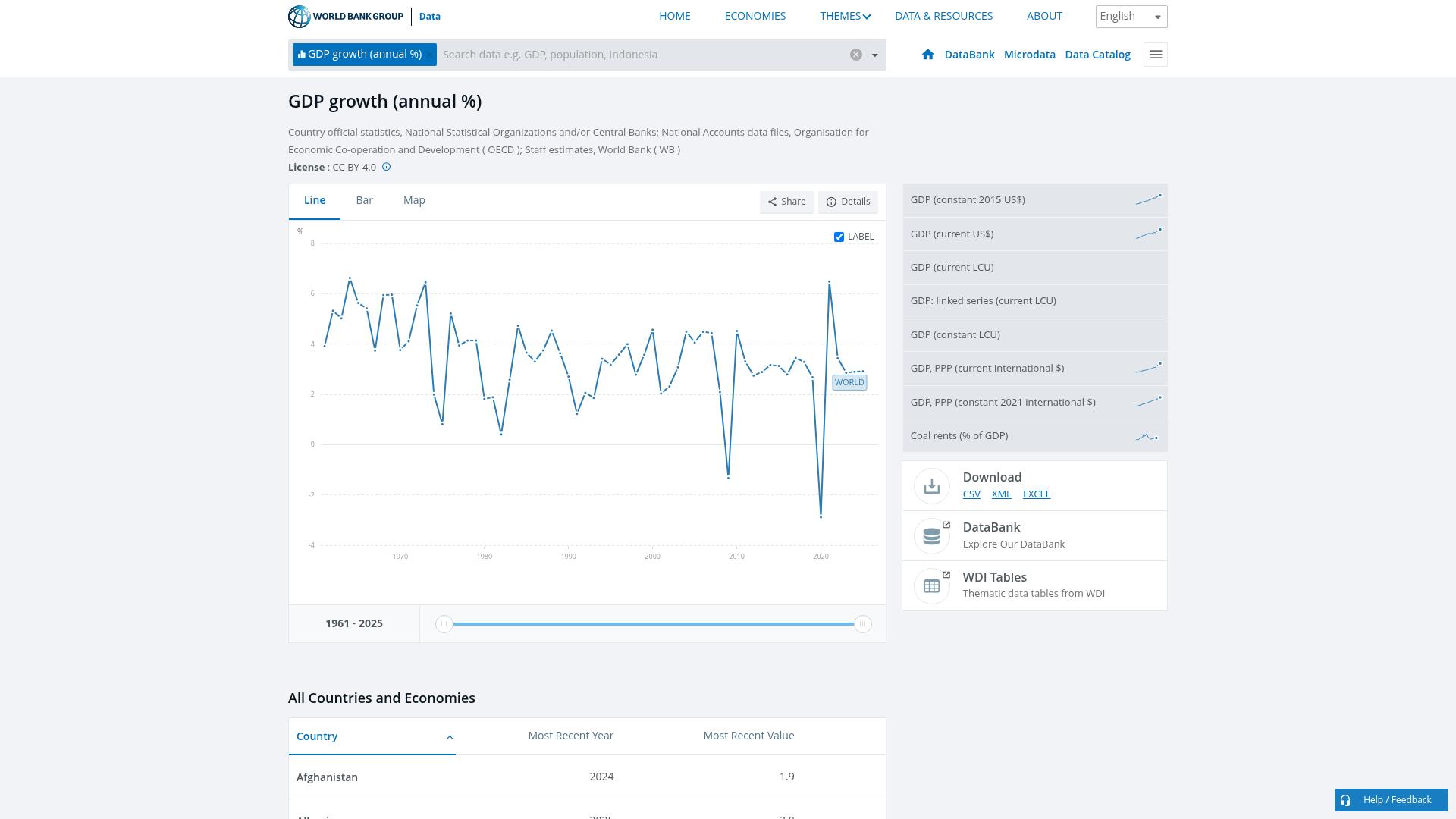
Task: Open DATA & RESOURCES navigation item
Action: (x=943, y=16)
